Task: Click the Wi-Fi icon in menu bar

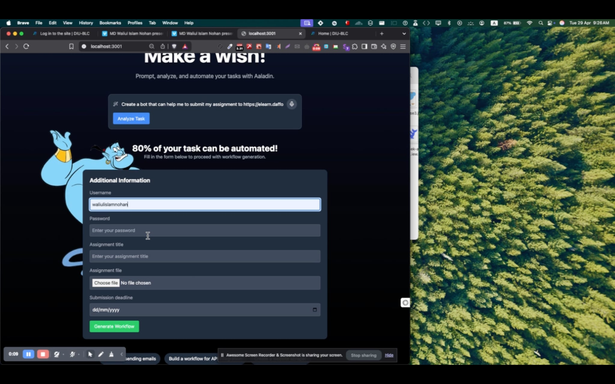Action: click(x=529, y=23)
